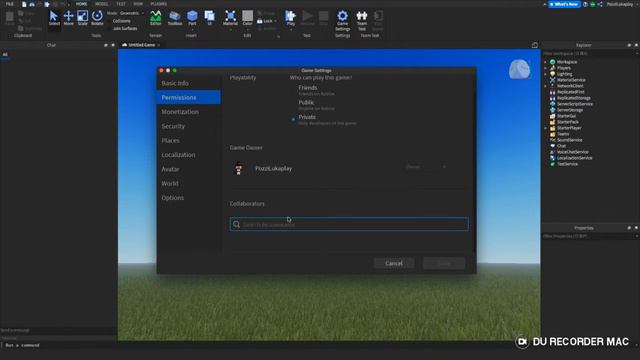Activate the Move tool

[68, 18]
